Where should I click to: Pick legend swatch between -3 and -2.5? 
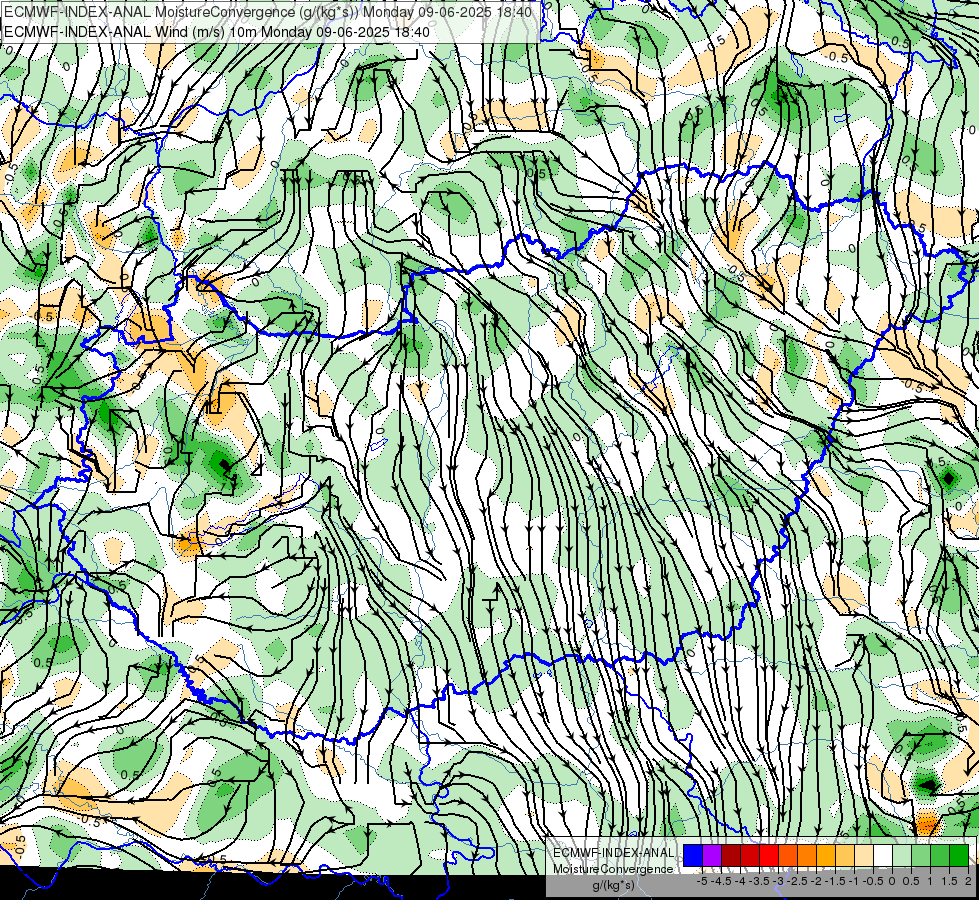788,856
